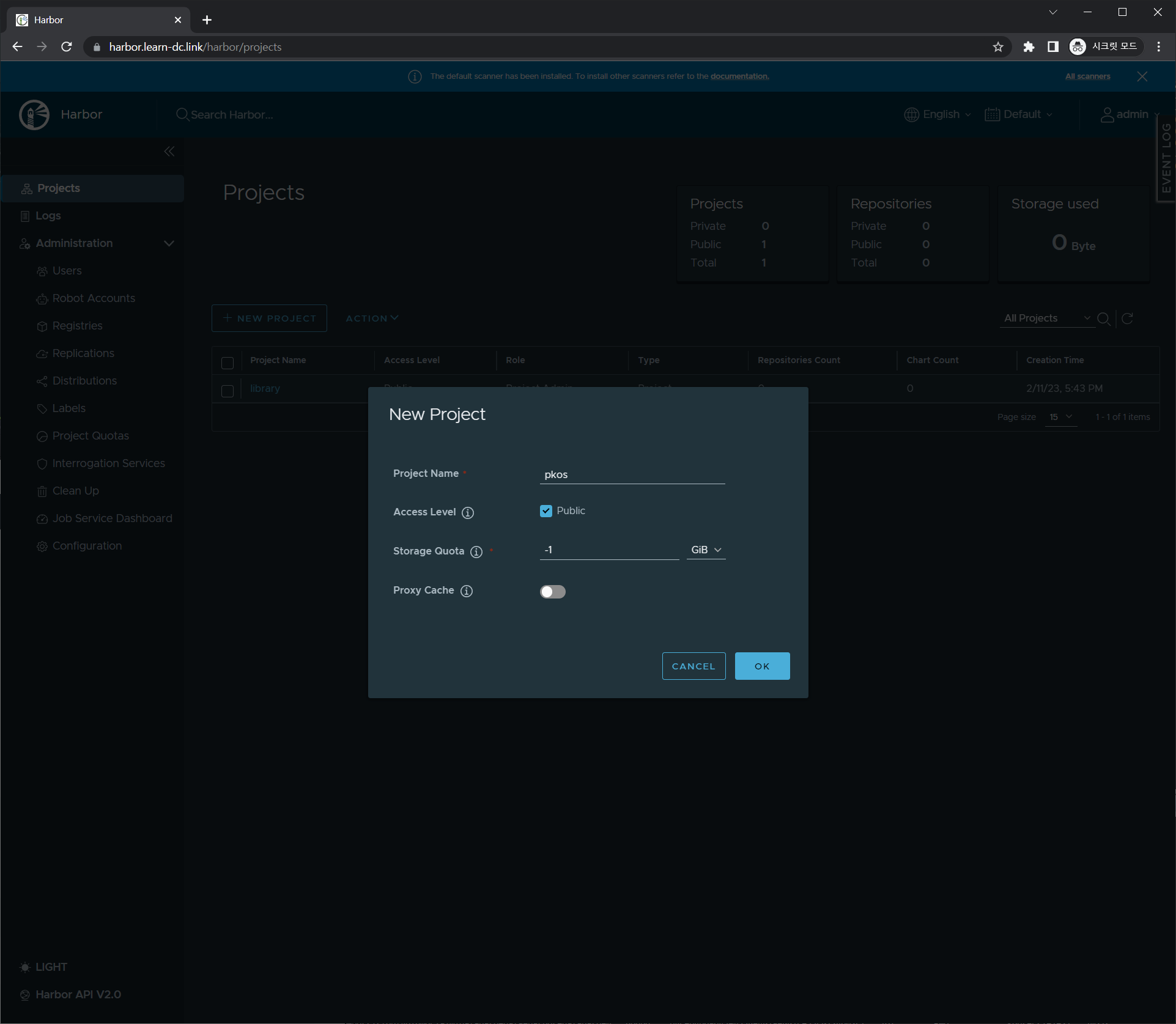Viewport: 1176px width, 1024px height.
Task: Enable the Proxy Cache toggle
Action: [x=553, y=592]
